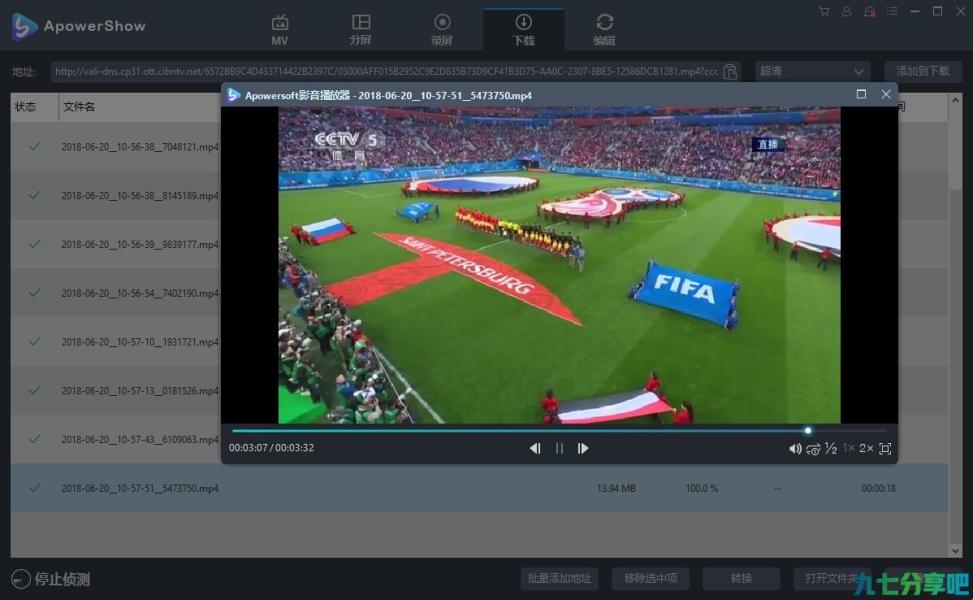Click the 100.0 % progress cell

pos(702,489)
